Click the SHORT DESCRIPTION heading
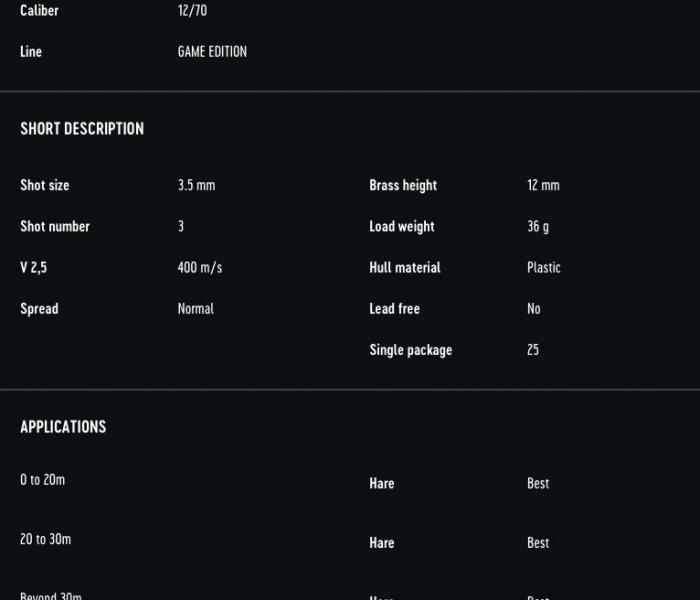This screenshot has width=700, height=600. pos(82,129)
